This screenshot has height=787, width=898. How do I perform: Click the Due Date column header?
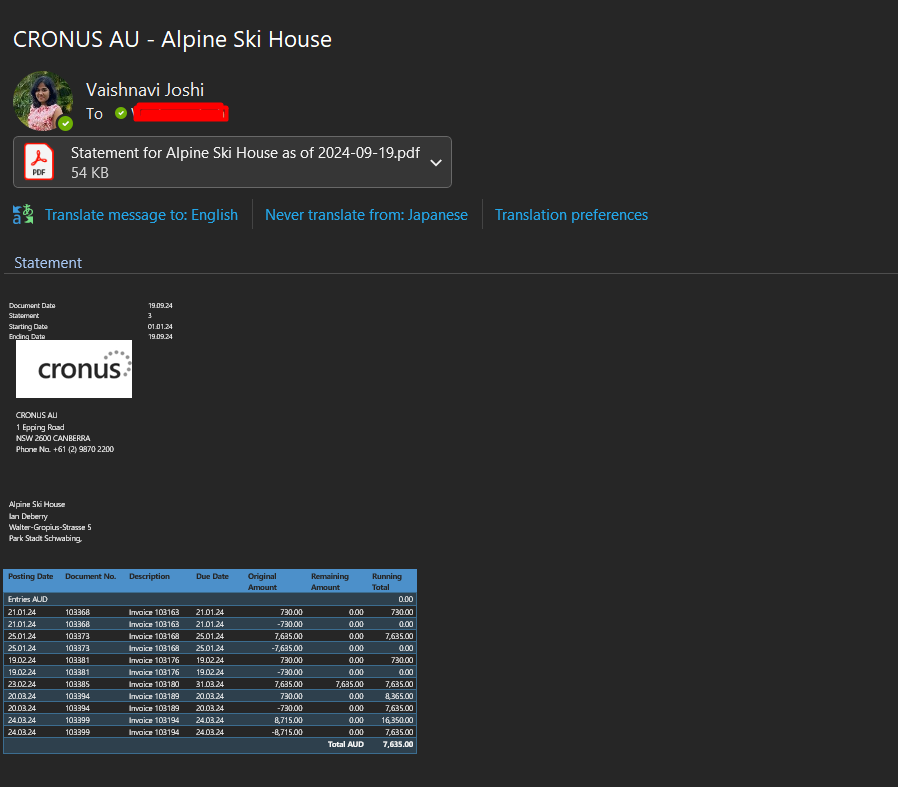click(x=212, y=576)
